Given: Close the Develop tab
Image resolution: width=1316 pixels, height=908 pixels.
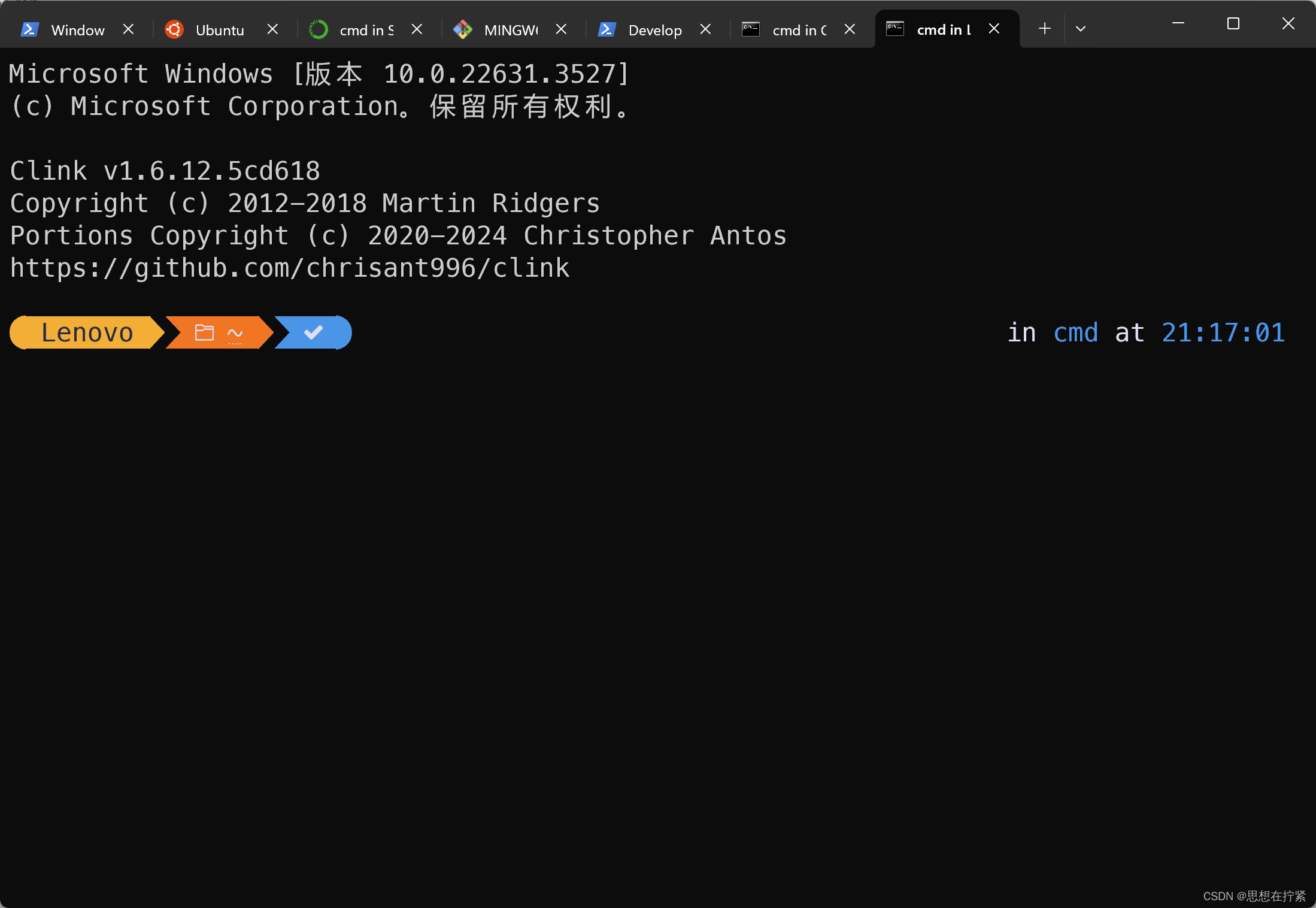Looking at the screenshot, I should pyautogui.click(x=705, y=29).
